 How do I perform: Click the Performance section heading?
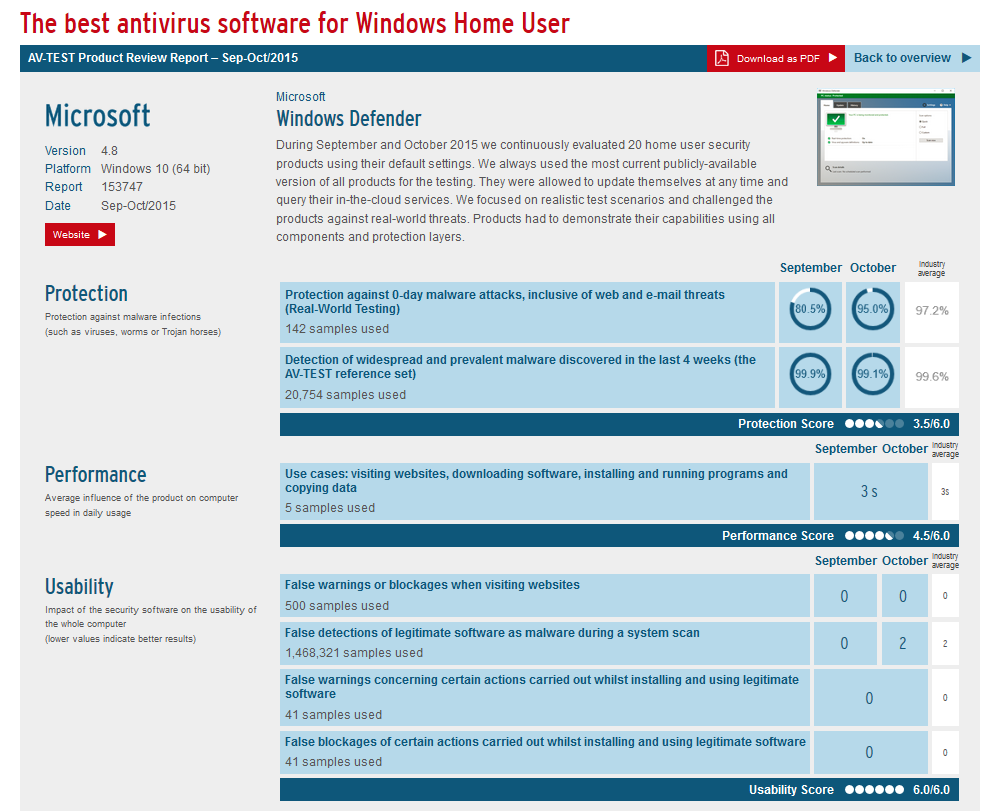(95, 474)
